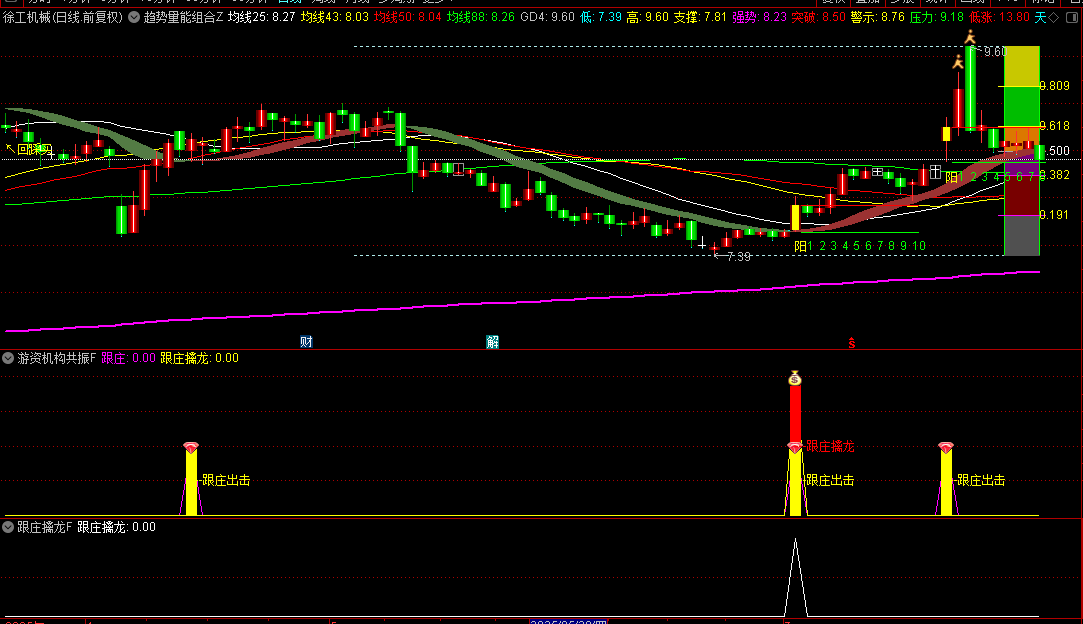Click the yellow 高: 9.60 value
This screenshot has height=624, width=1083.
click(x=648, y=17)
